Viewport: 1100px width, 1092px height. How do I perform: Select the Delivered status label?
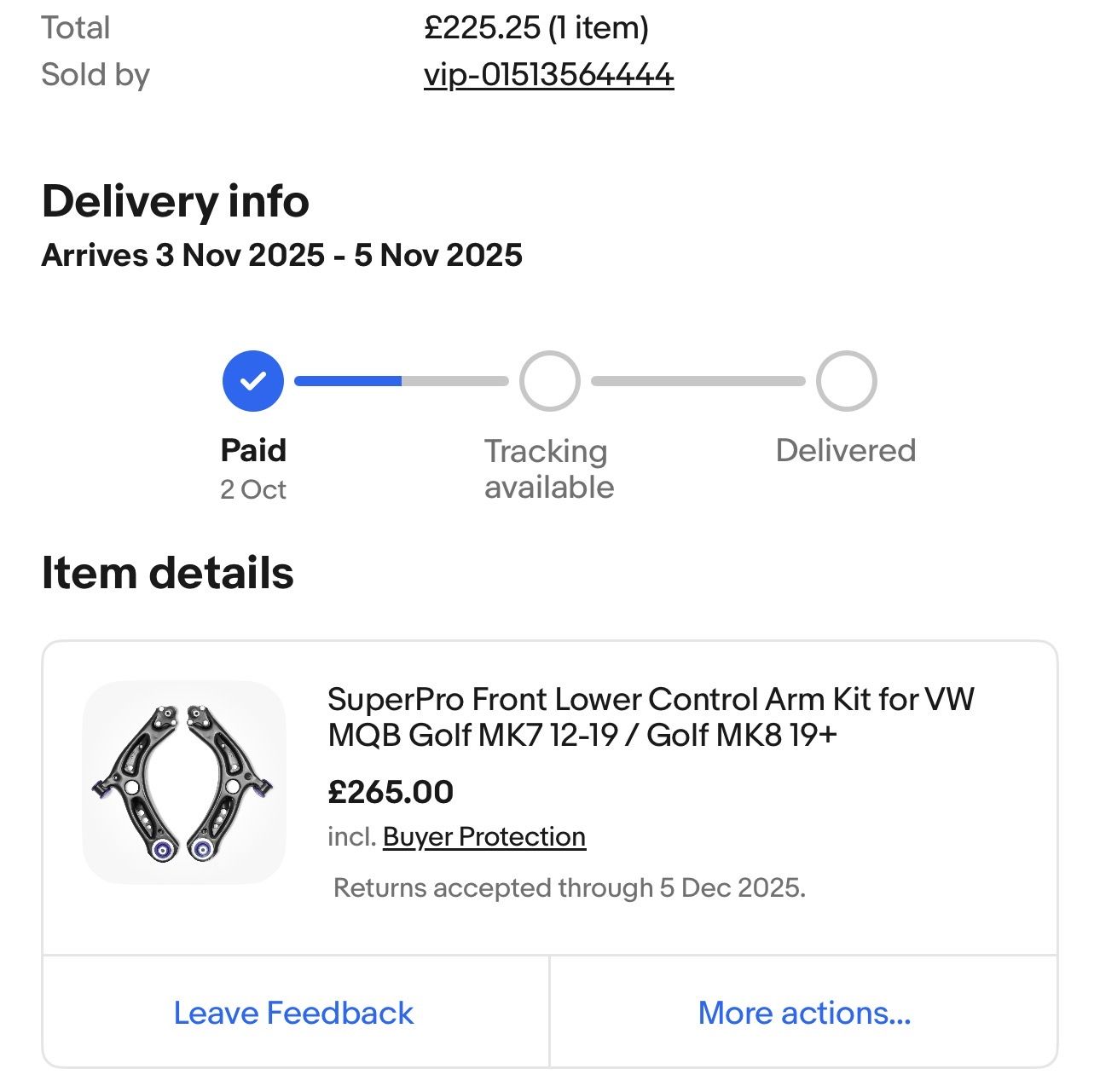tap(845, 450)
